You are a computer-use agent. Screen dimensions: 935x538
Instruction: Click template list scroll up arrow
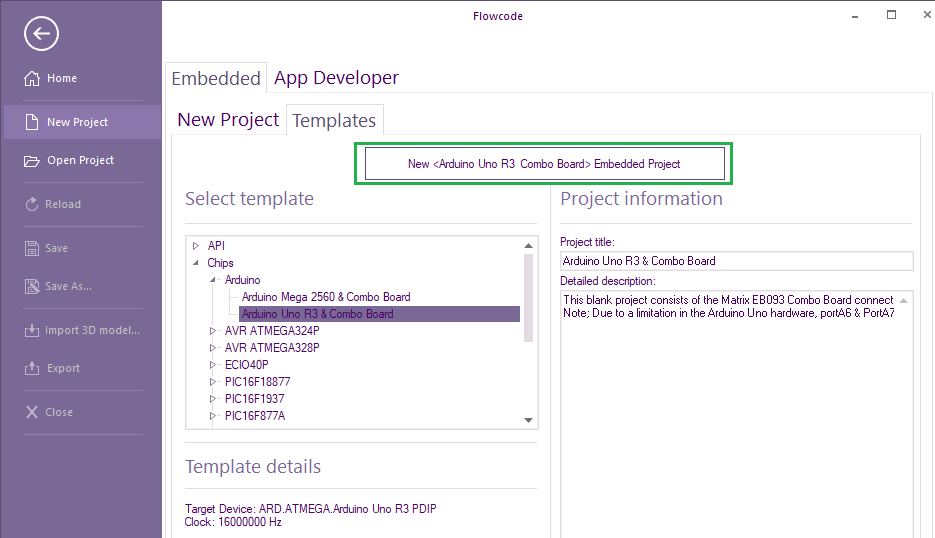(x=528, y=246)
